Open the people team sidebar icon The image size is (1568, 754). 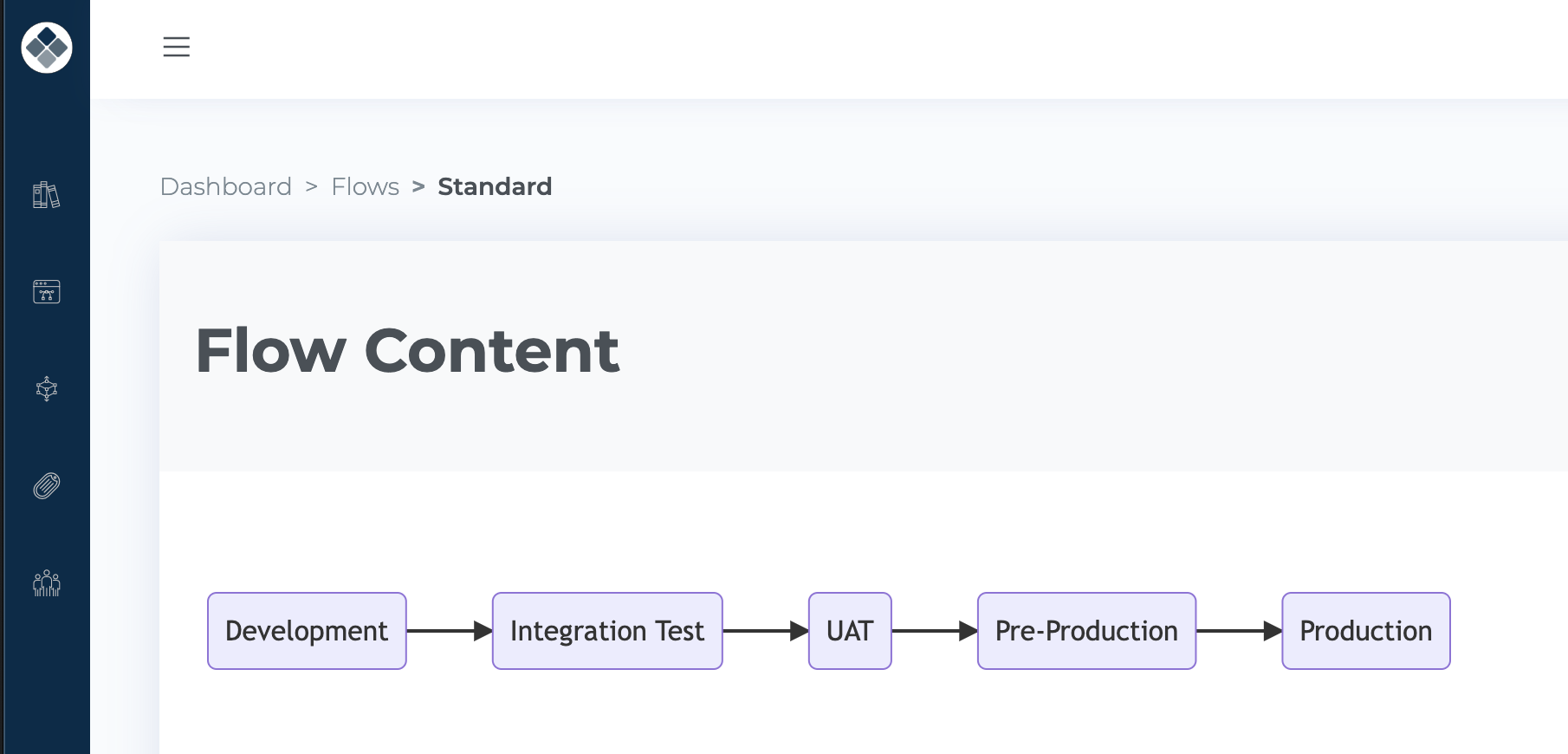47,583
